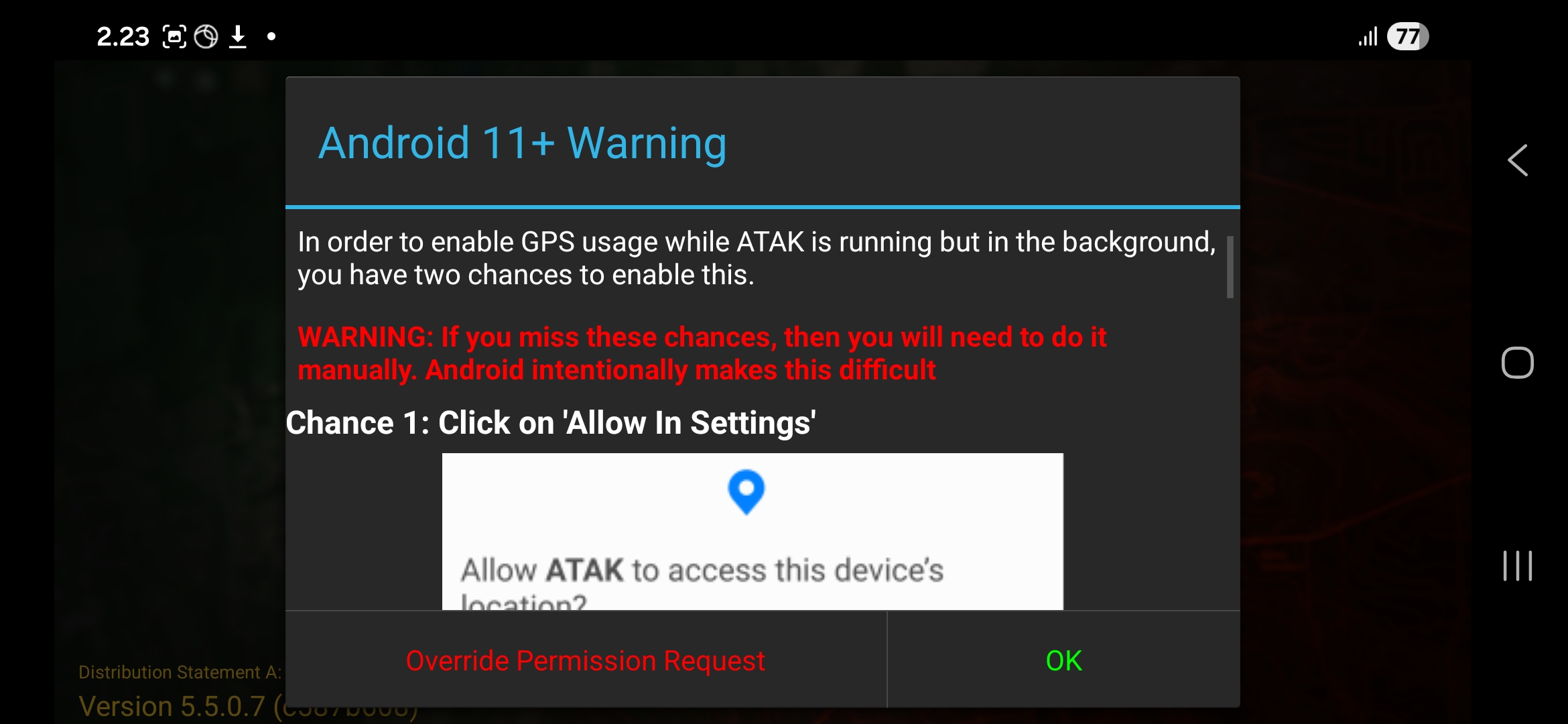This screenshot has width=1568, height=724.
Task: Tap the battery indicator showing 77
Action: pos(1408,36)
